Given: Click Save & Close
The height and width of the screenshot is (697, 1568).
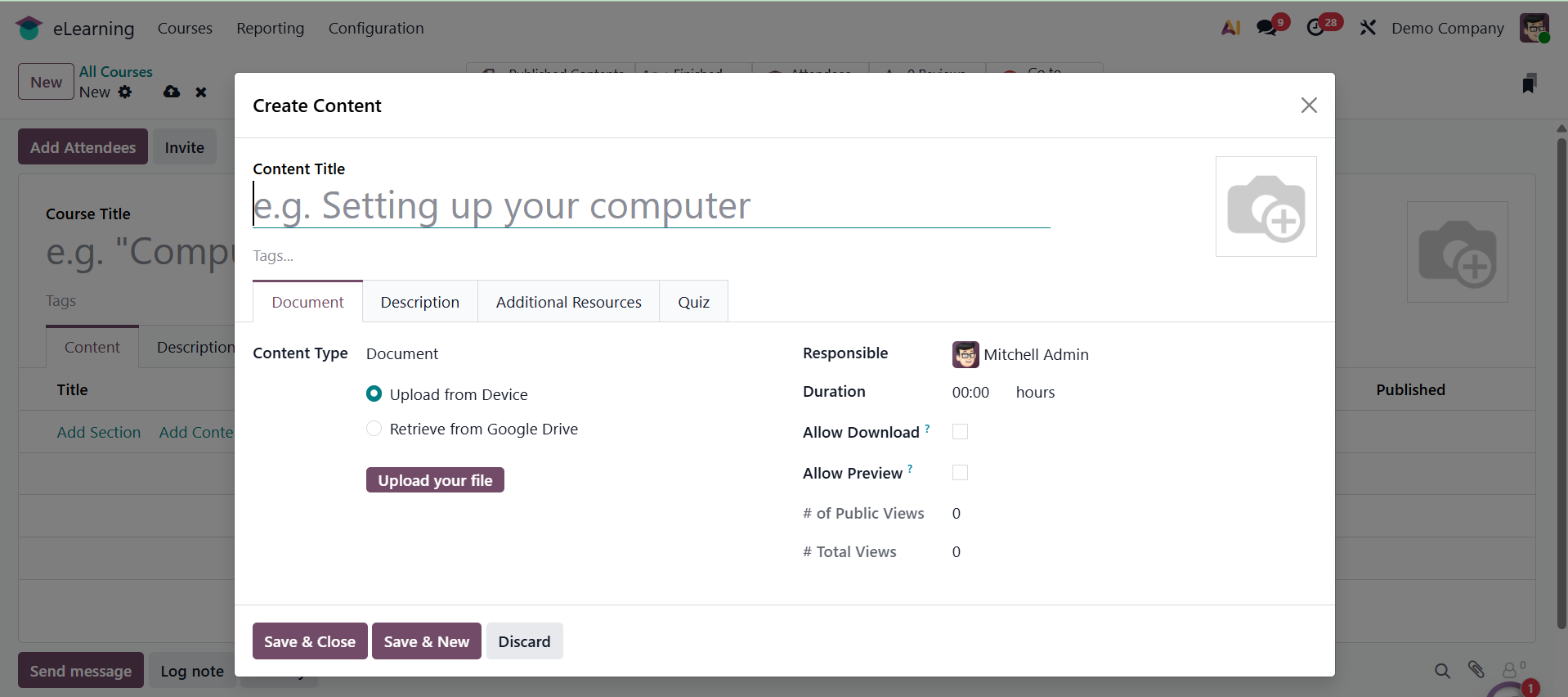Looking at the screenshot, I should click(x=310, y=641).
